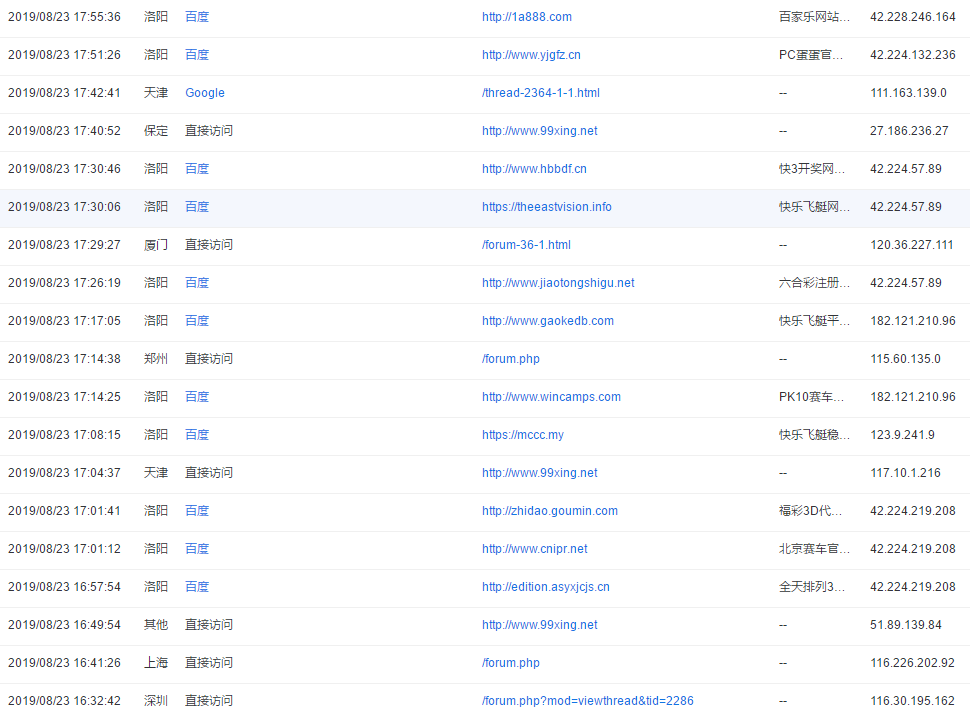Click the keyword cell 全天排列3...
Viewport: 970px width, 717px height.
(x=812, y=586)
